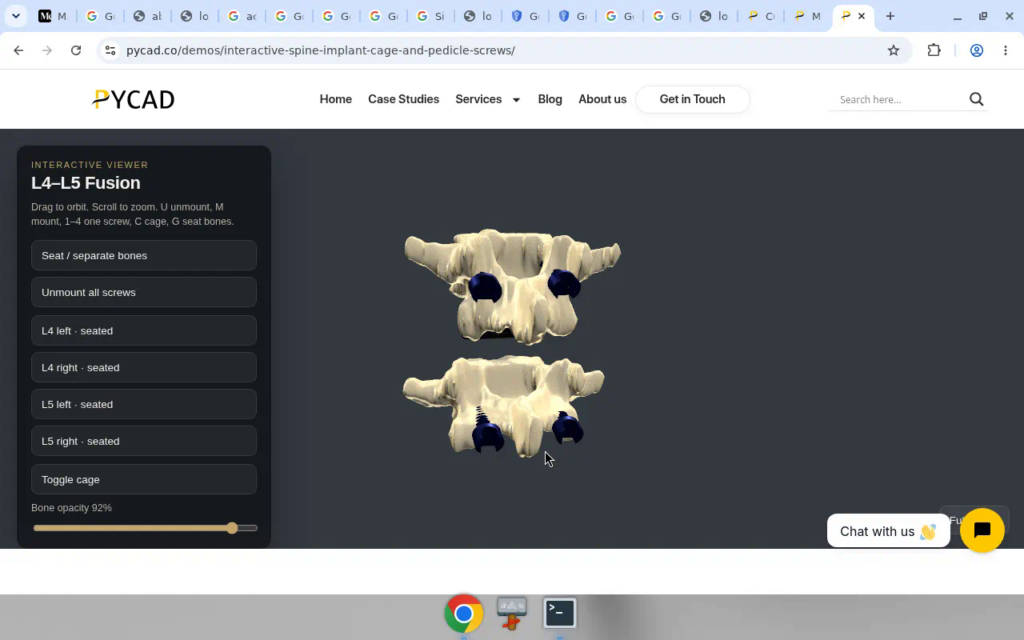This screenshot has height=640, width=1024.
Task: Toggle the L5 right seated screw
Action: pyautogui.click(x=144, y=441)
